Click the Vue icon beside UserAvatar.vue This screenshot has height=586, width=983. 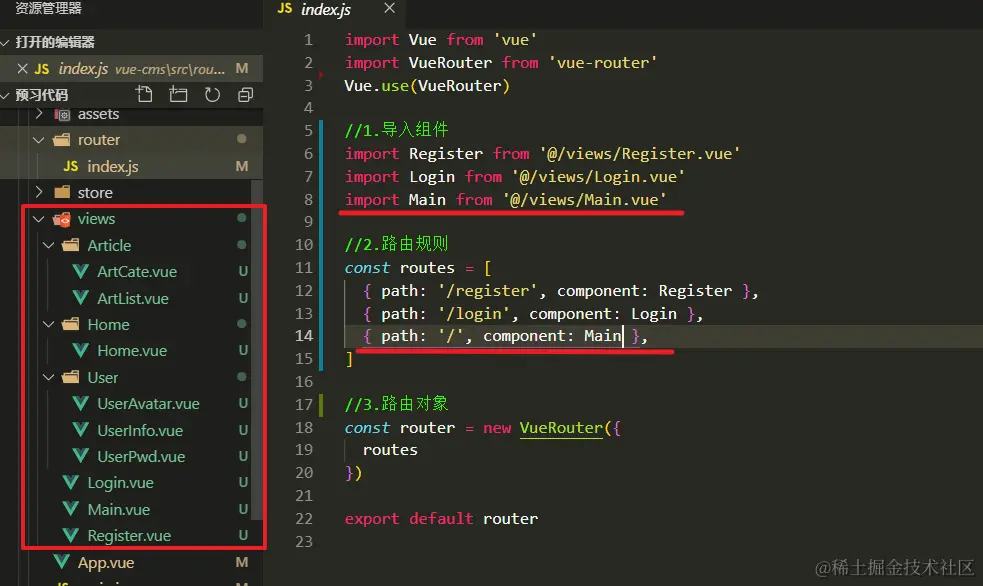pos(81,404)
